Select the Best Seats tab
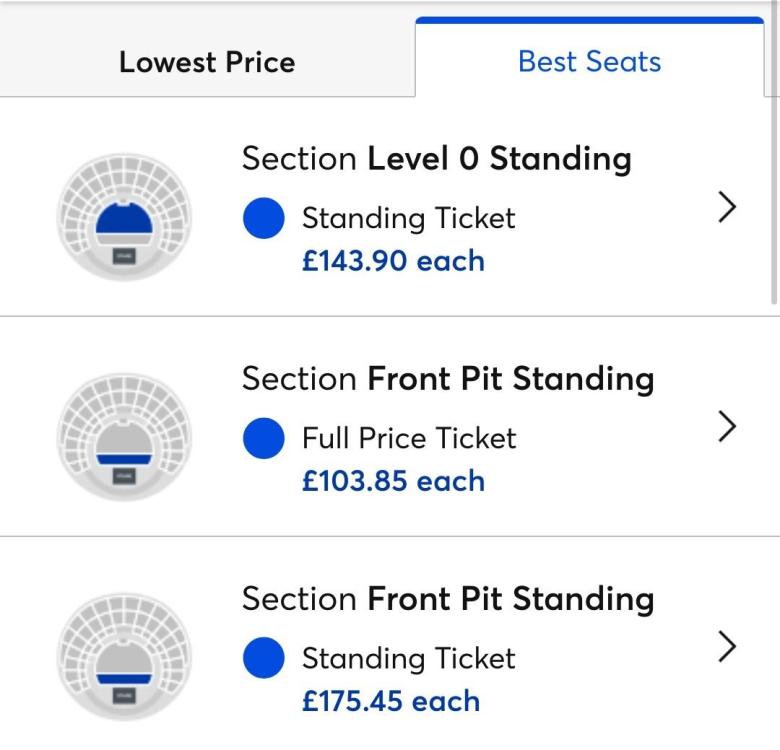780x750 pixels. (589, 62)
